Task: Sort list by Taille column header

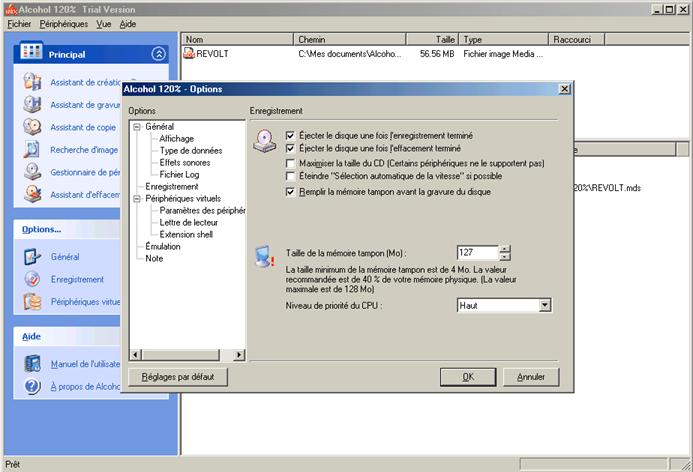Action: [432, 39]
